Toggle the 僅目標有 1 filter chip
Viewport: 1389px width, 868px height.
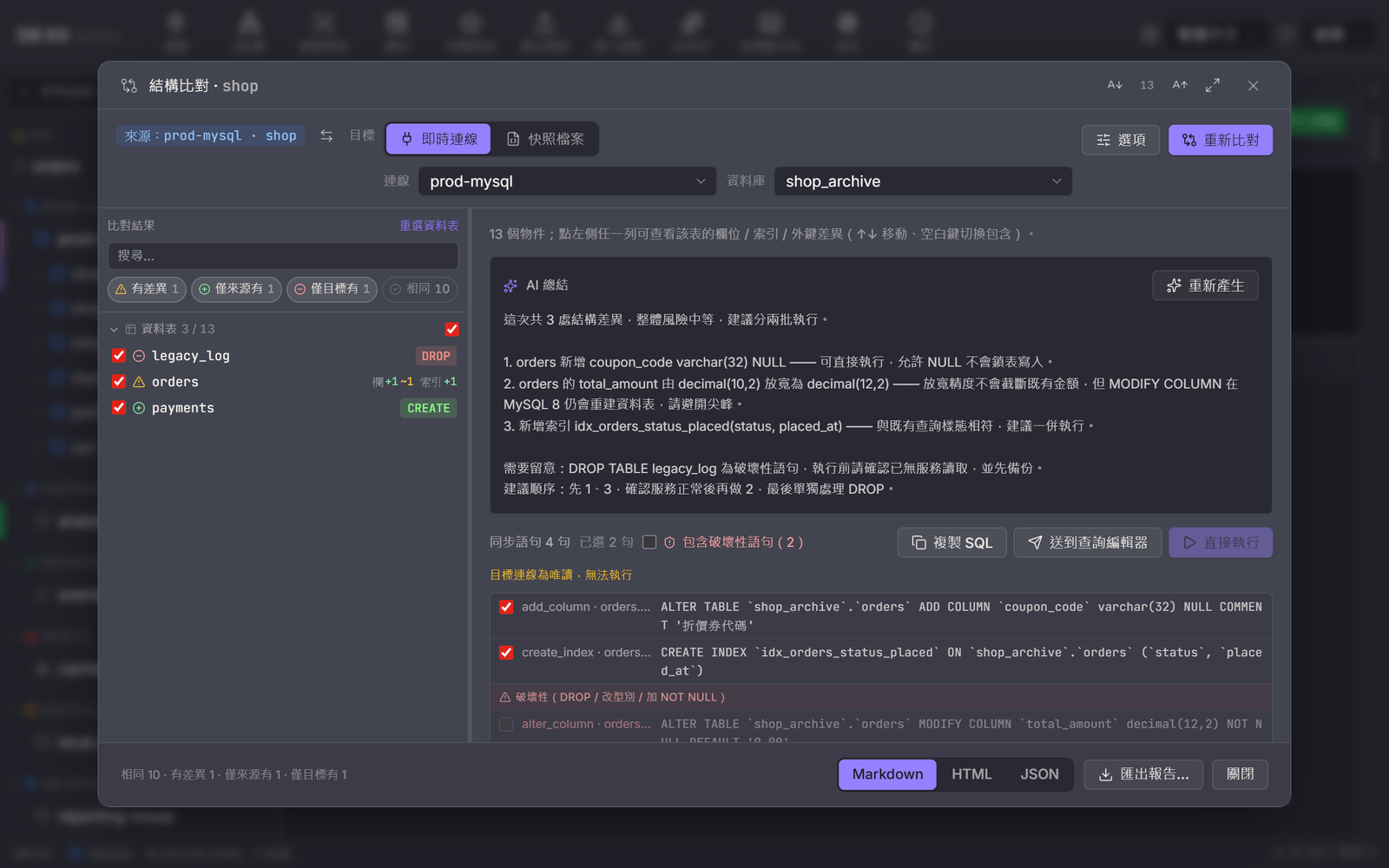click(x=332, y=289)
